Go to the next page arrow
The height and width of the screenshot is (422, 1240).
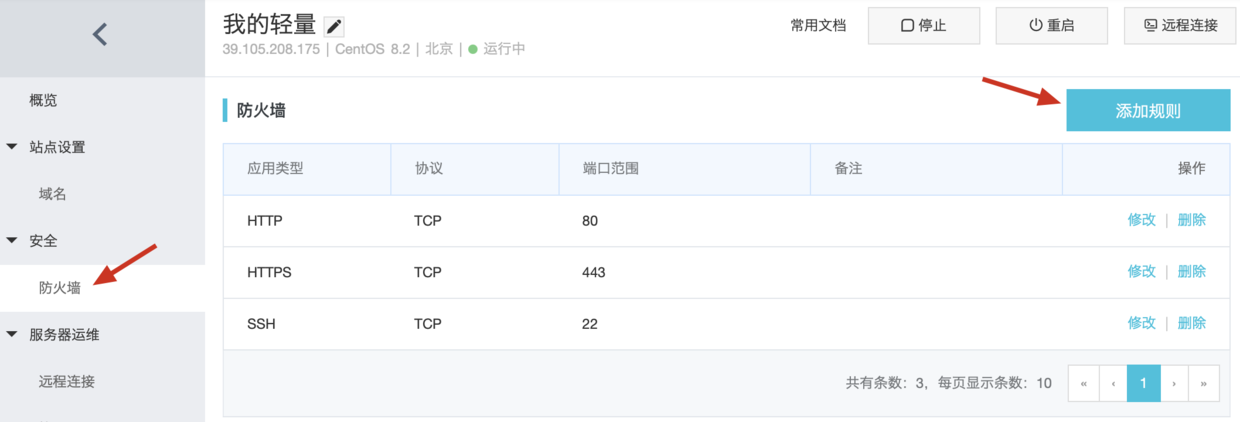(x=1174, y=383)
